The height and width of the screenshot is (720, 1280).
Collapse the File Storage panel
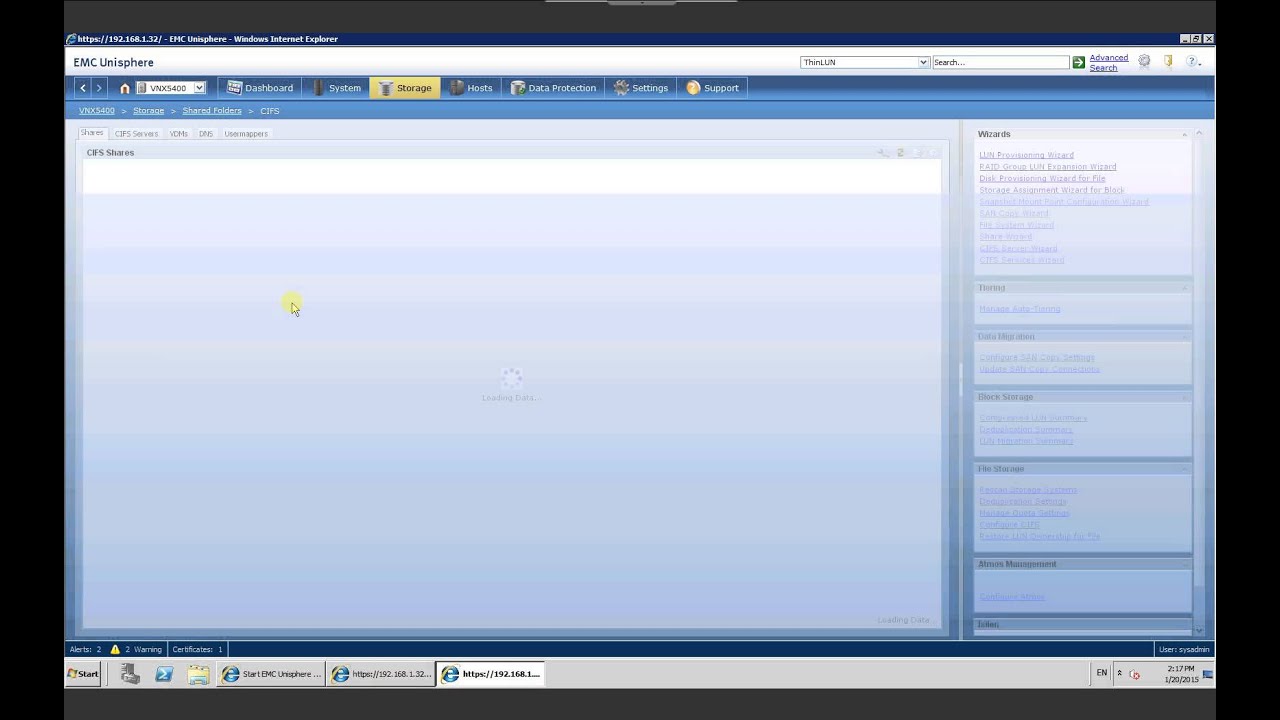pyautogui.click(x=1185, y=469)
